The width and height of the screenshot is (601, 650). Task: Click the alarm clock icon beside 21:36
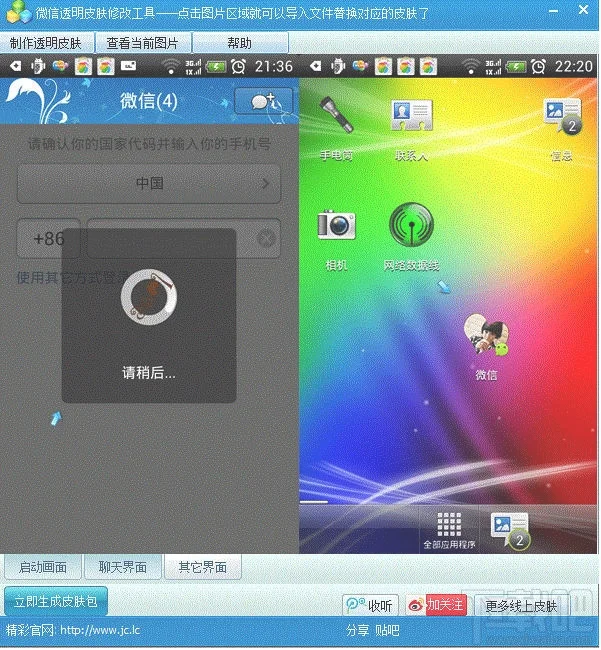pyautogui.click(x=238, y=66)
